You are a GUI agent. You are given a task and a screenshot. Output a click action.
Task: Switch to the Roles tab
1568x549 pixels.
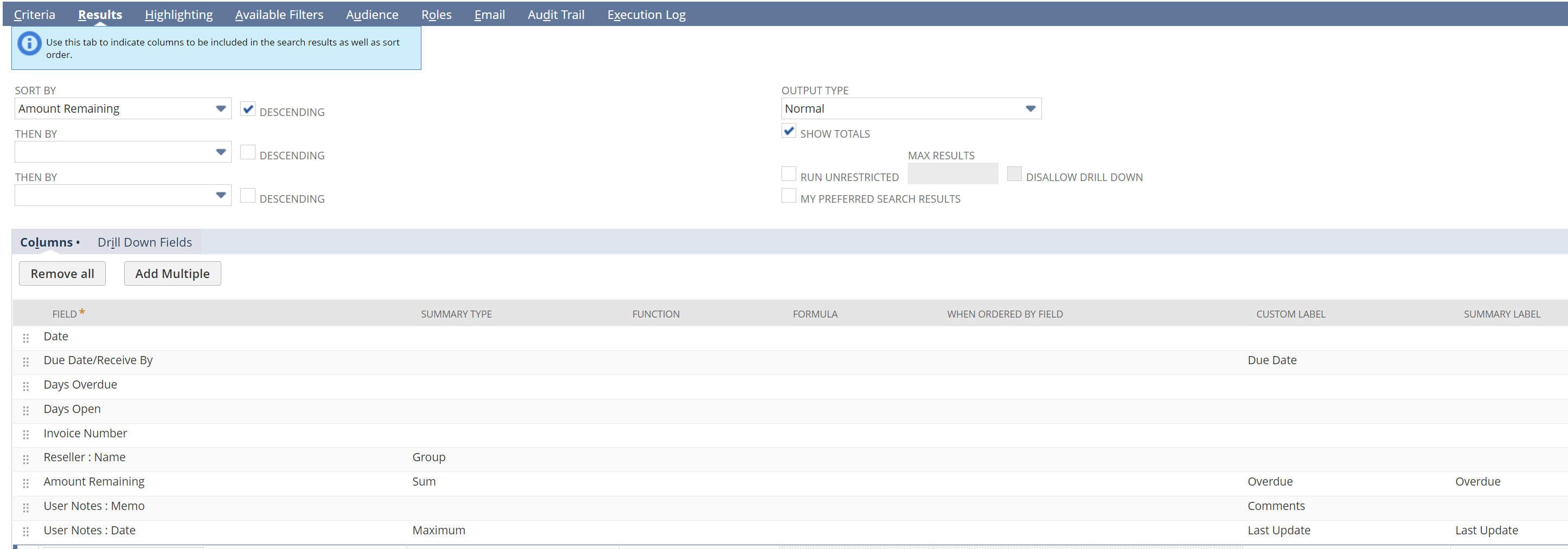coord(437,15)
